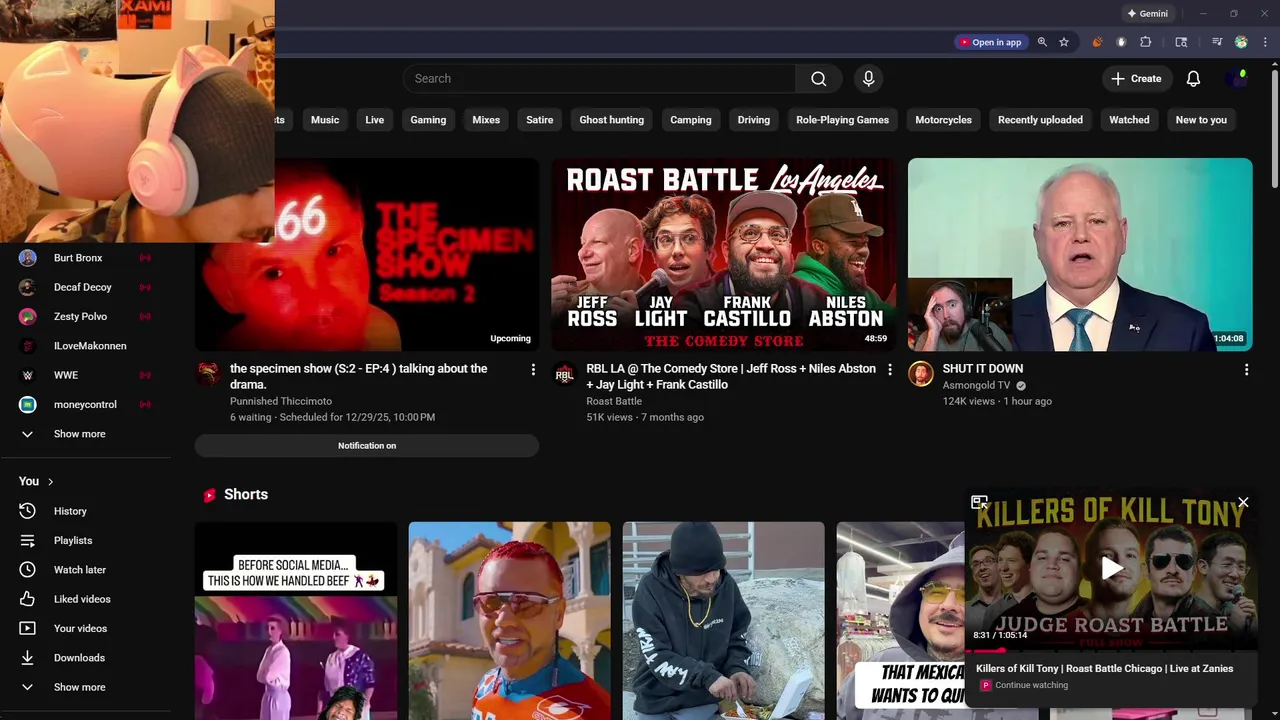The height and width of the screenshot is (720, 1280).
Task: Select the Ghost hunting filter chip
Action: point(612,120)
